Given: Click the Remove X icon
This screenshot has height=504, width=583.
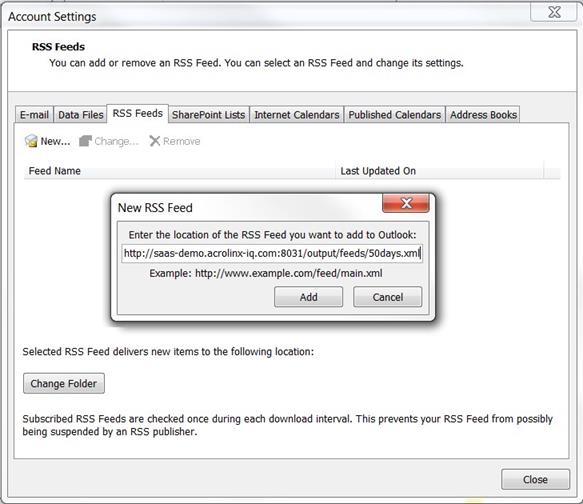Looking at the screenshot, I should tap(154, 141).
